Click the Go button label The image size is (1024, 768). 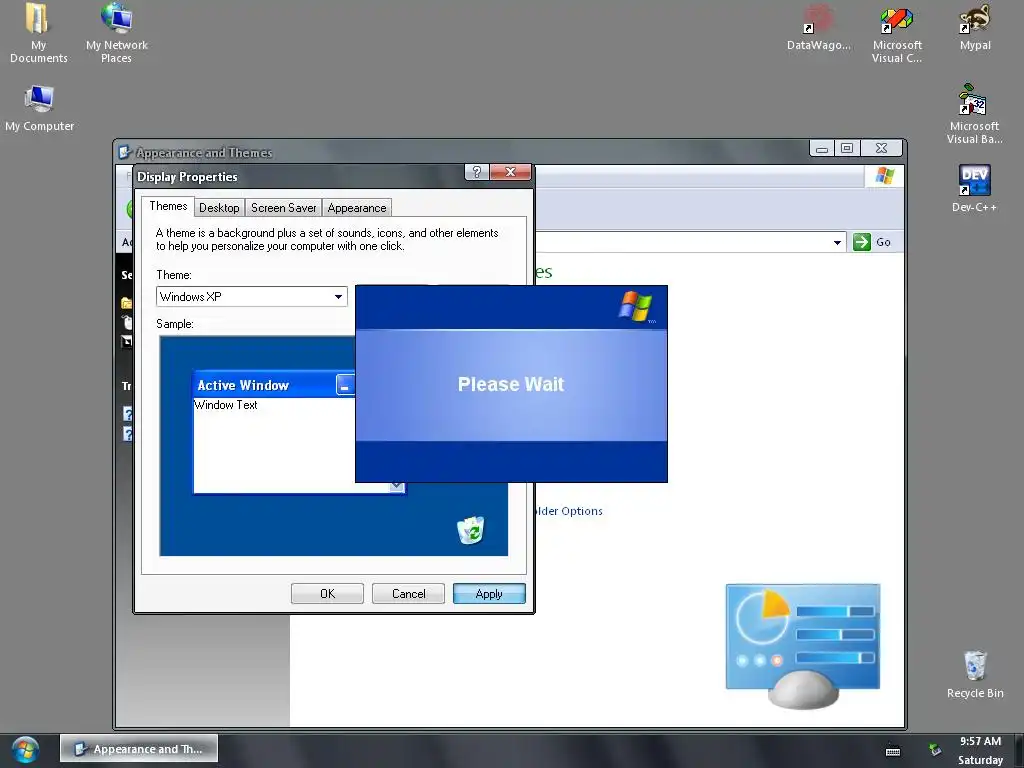point(883,242)
